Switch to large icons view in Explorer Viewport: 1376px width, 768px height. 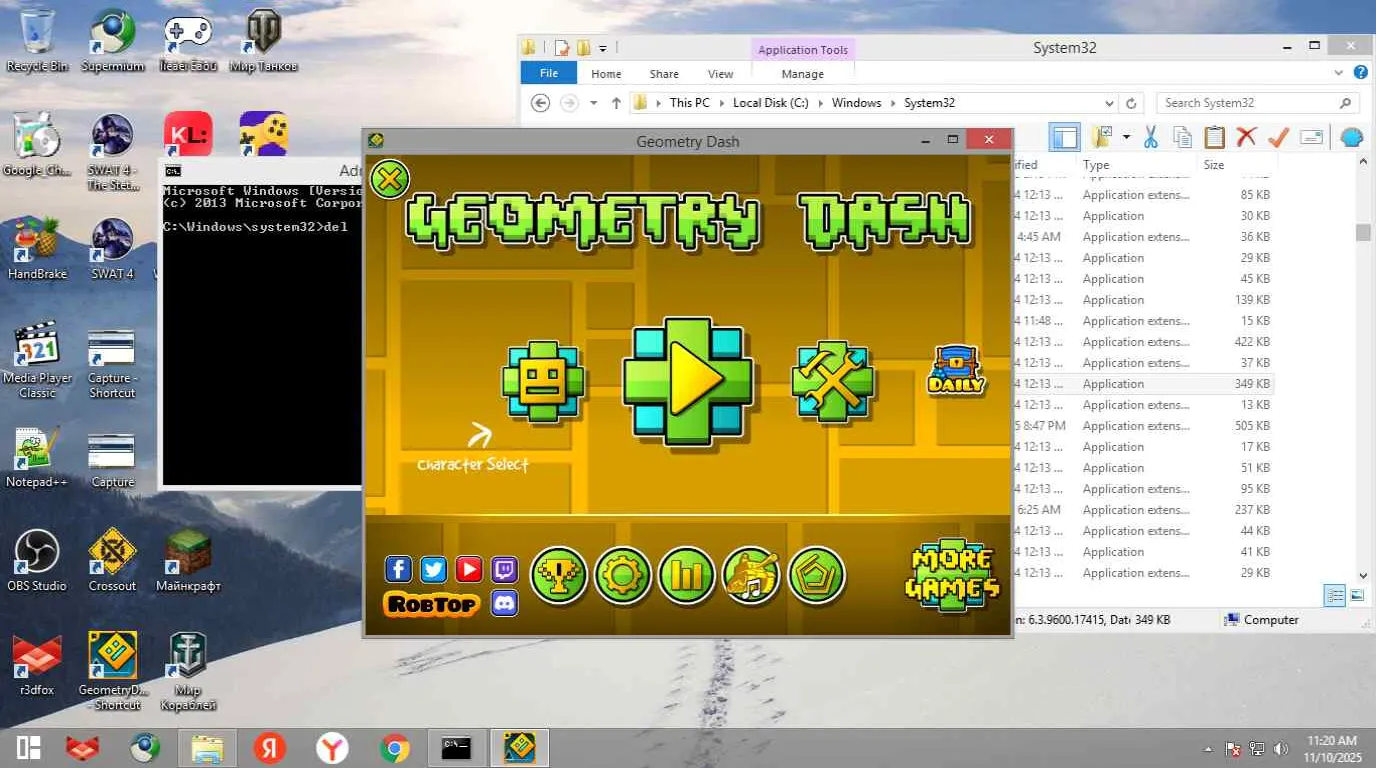pos(1356,596)
